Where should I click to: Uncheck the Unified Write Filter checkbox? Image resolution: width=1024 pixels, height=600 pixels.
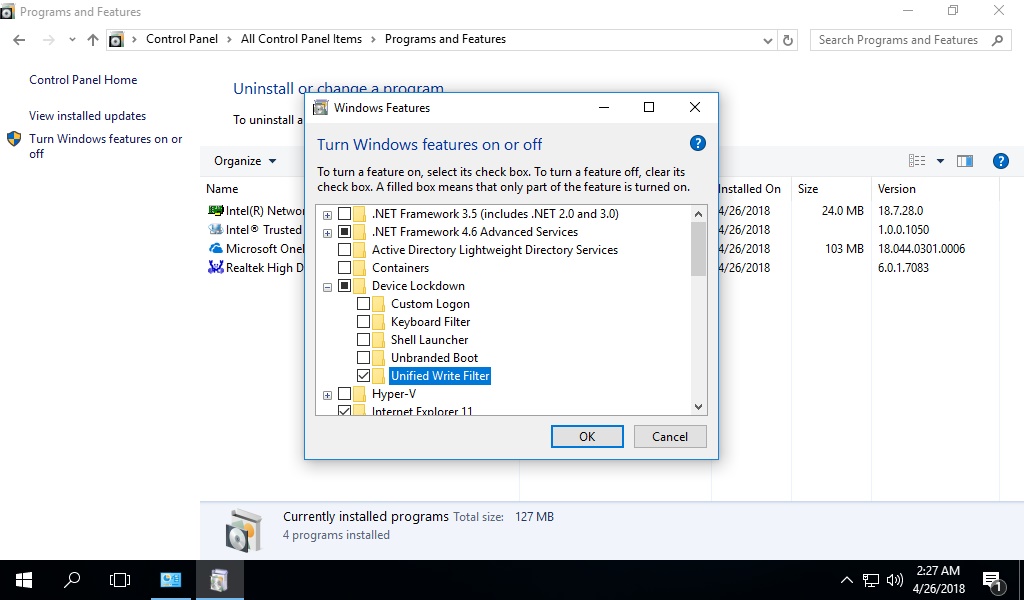point(363,376)
